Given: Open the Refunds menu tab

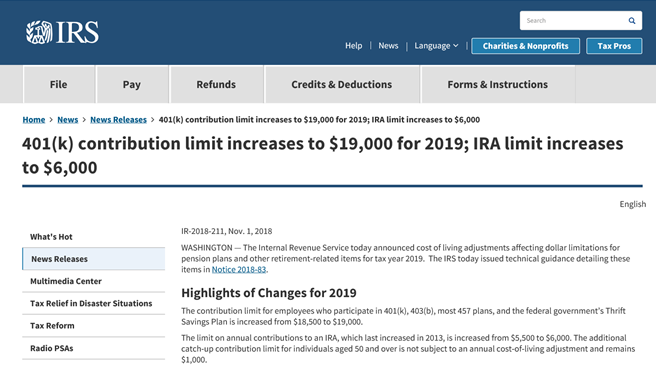Looking at the screenshot, I should click(x=216, y=84).
